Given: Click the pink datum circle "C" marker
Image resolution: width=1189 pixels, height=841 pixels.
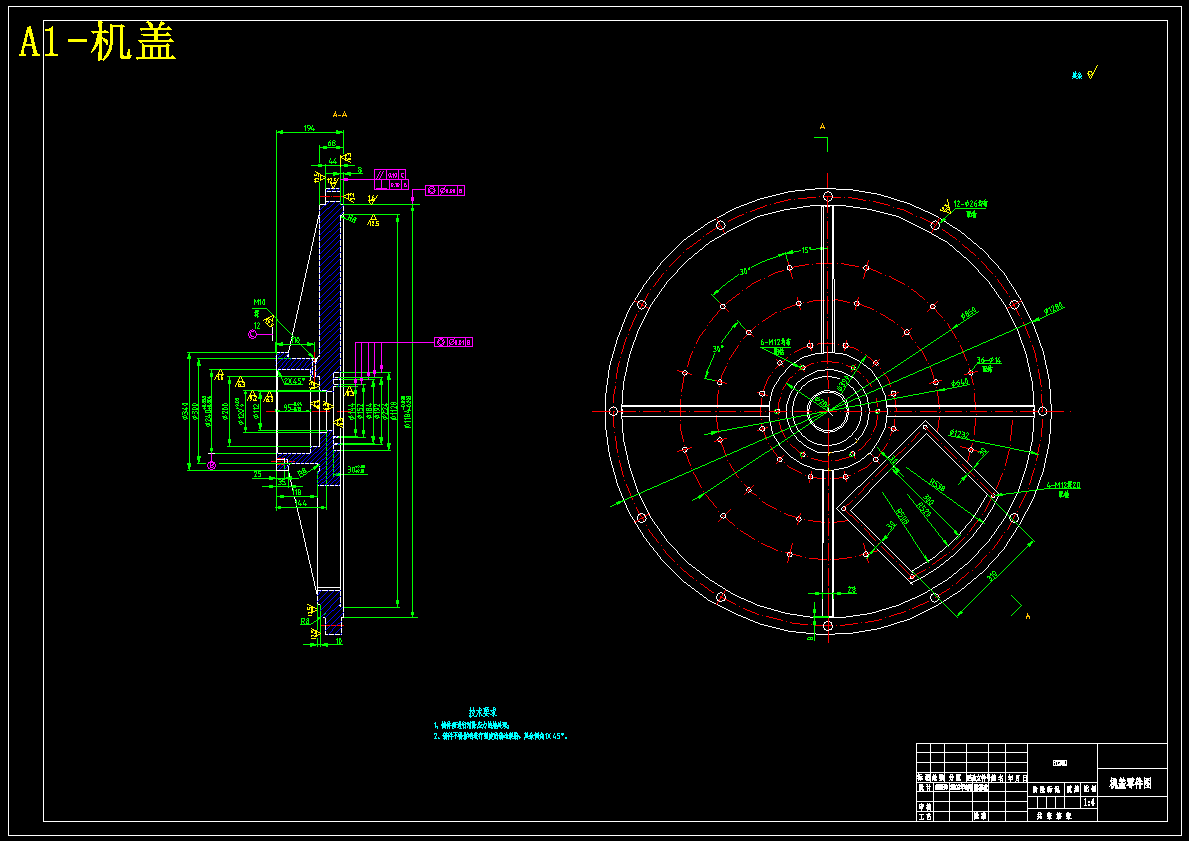Looking at the screenshot, I should (x=253, y=334).
